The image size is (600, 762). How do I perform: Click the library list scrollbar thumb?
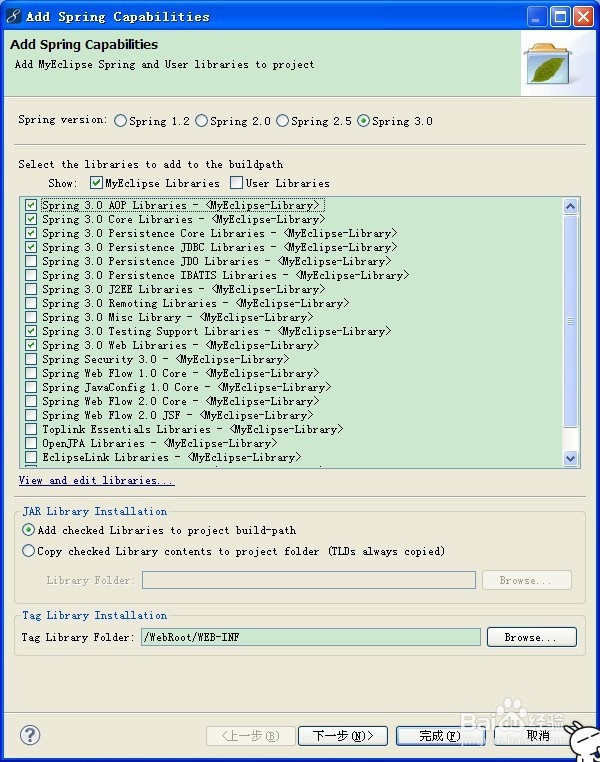point(570,321)
